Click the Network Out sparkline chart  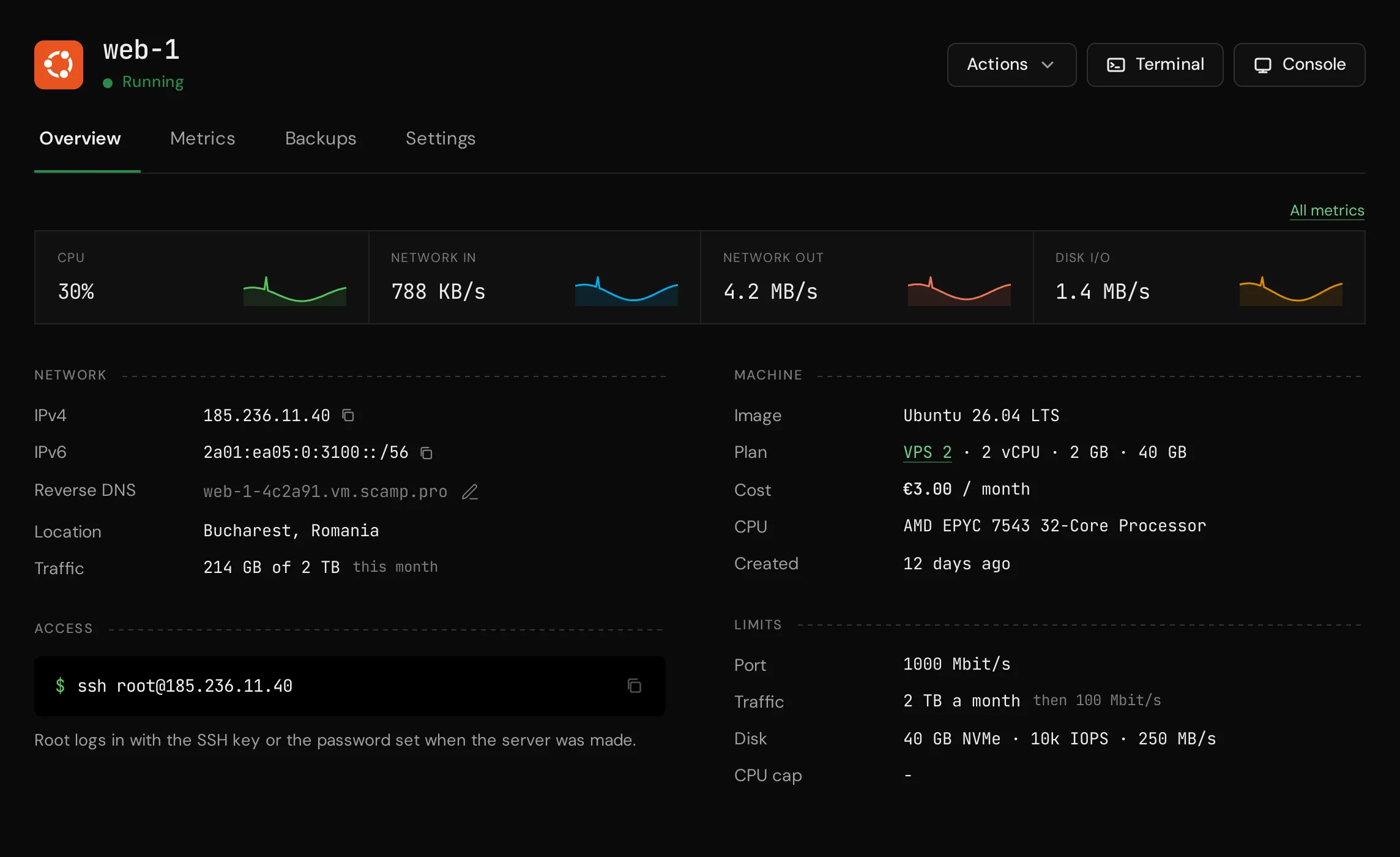tap(959, 291)
